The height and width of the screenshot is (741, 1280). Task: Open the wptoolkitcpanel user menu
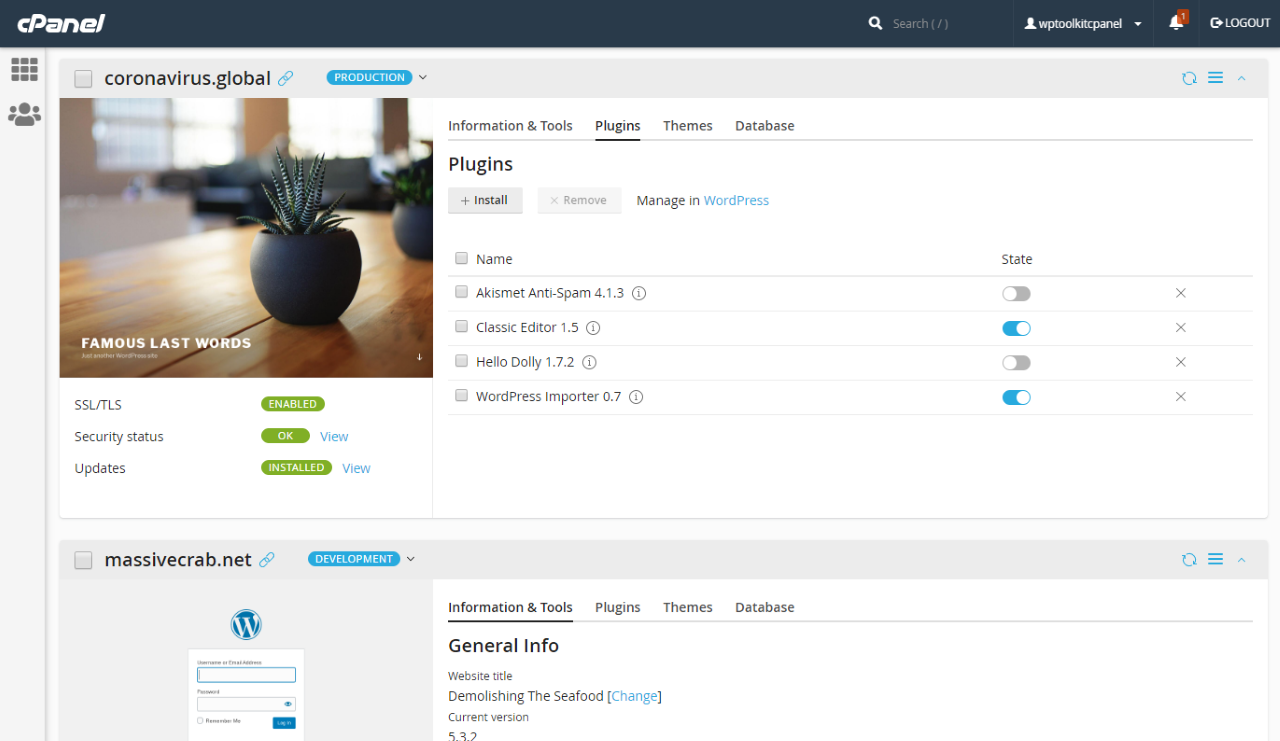[1083, 23]
